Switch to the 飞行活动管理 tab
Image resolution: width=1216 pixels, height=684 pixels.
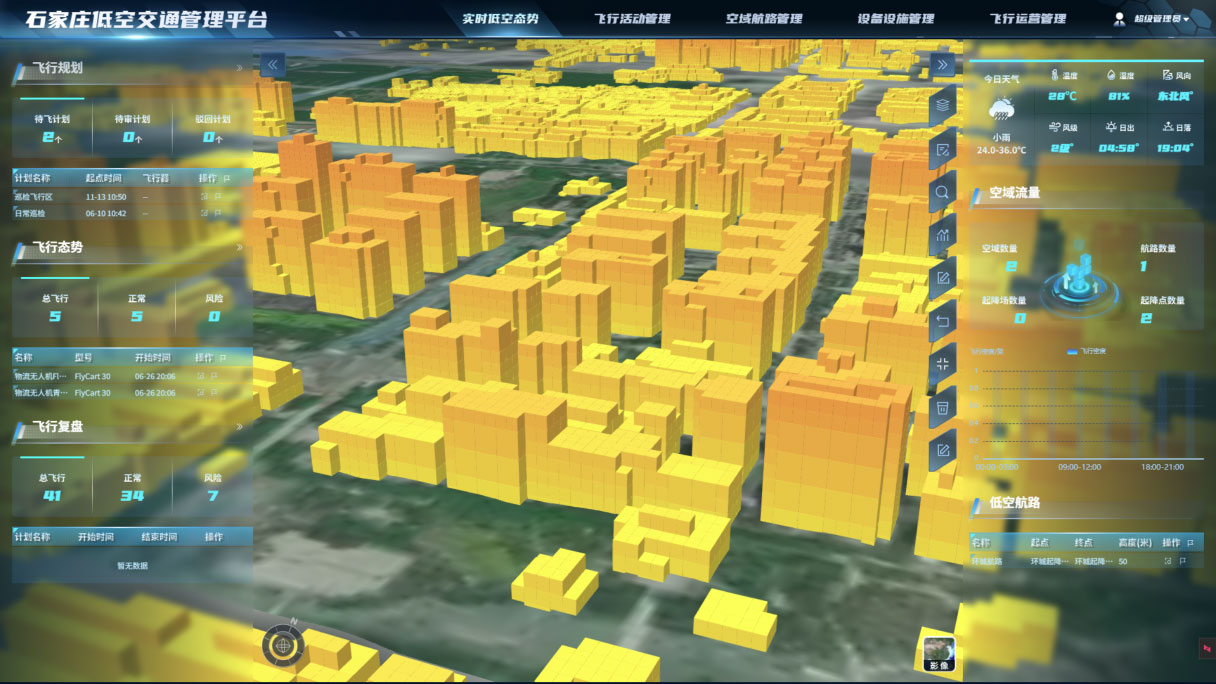coord(632,19)
